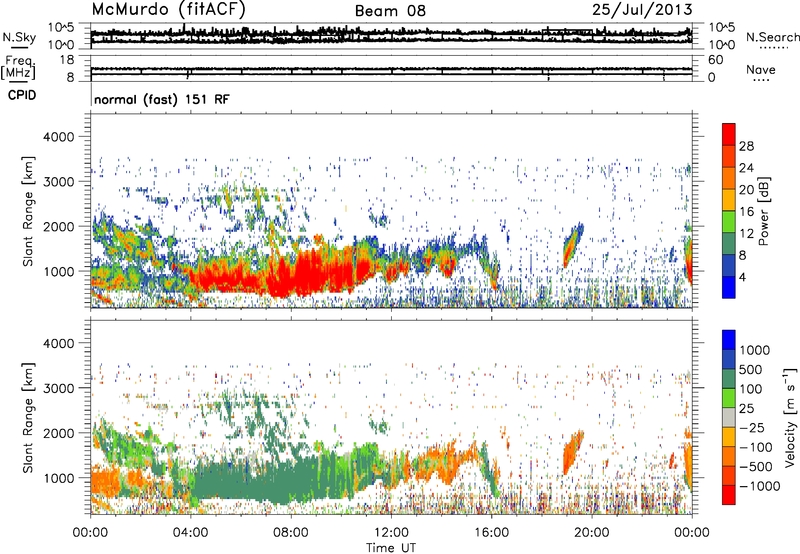Viewport: 800px width, 554px height.
Task: Click the "N.Search" legend label
Action: pyautogui.click(x=772, y=37)
